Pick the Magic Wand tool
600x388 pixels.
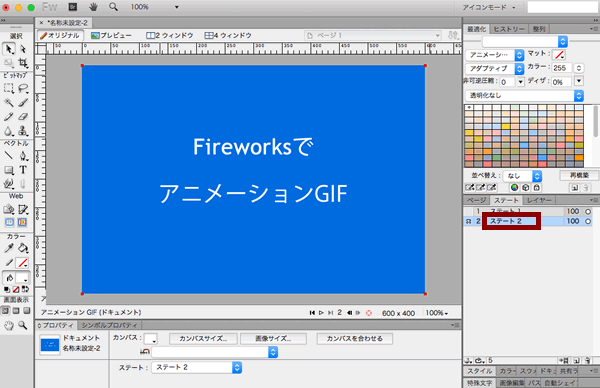[x=9, y=102]
